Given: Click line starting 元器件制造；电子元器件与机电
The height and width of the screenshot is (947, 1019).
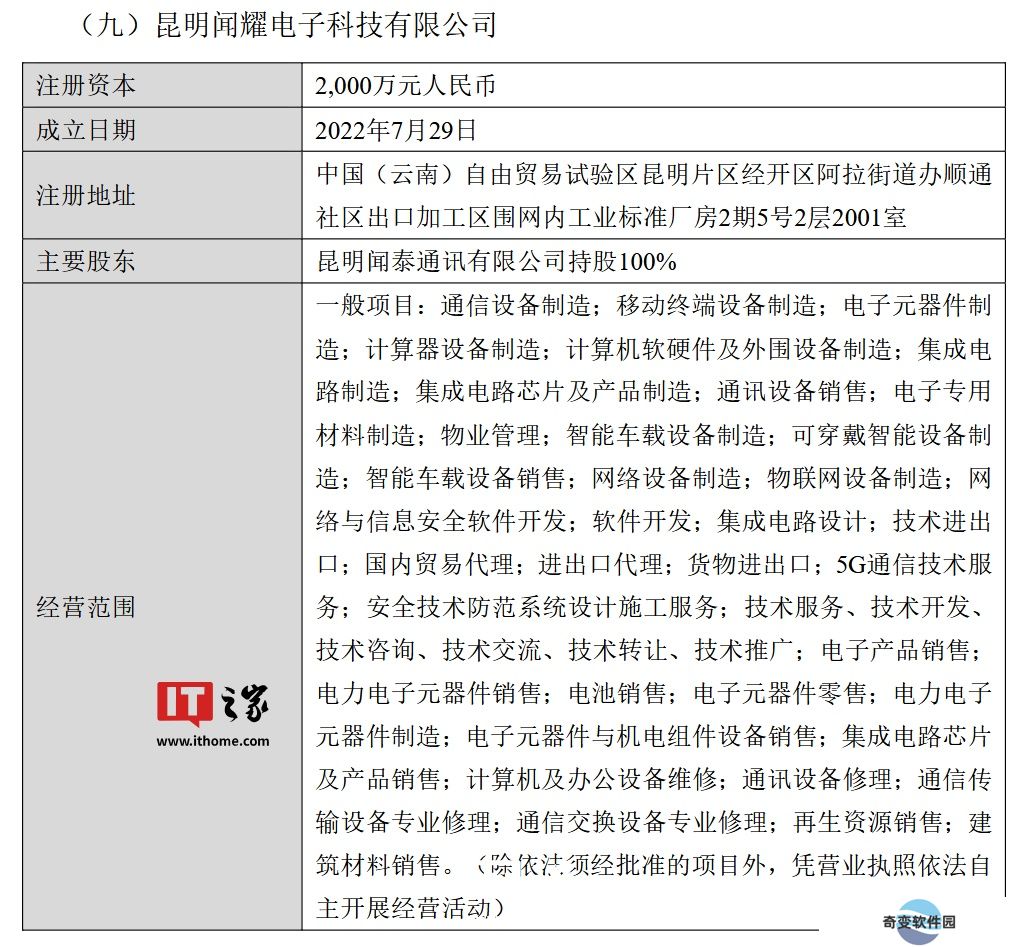Looking at the screenshot, I should point(654,736).
